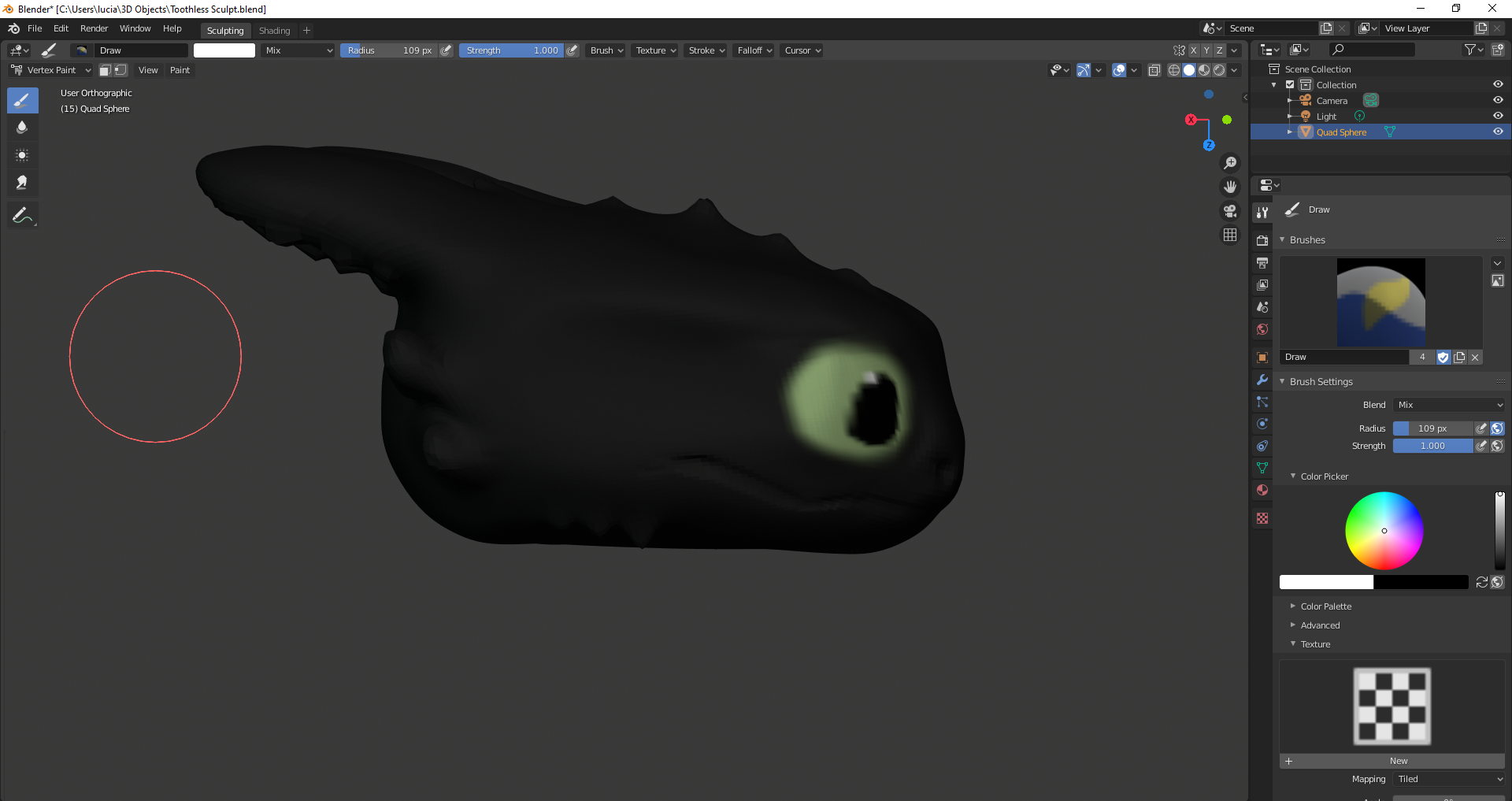This screenshot has width=1512, height=801.
Task: Open the Paint menu in the viewport header
Action: coord(180,70)
